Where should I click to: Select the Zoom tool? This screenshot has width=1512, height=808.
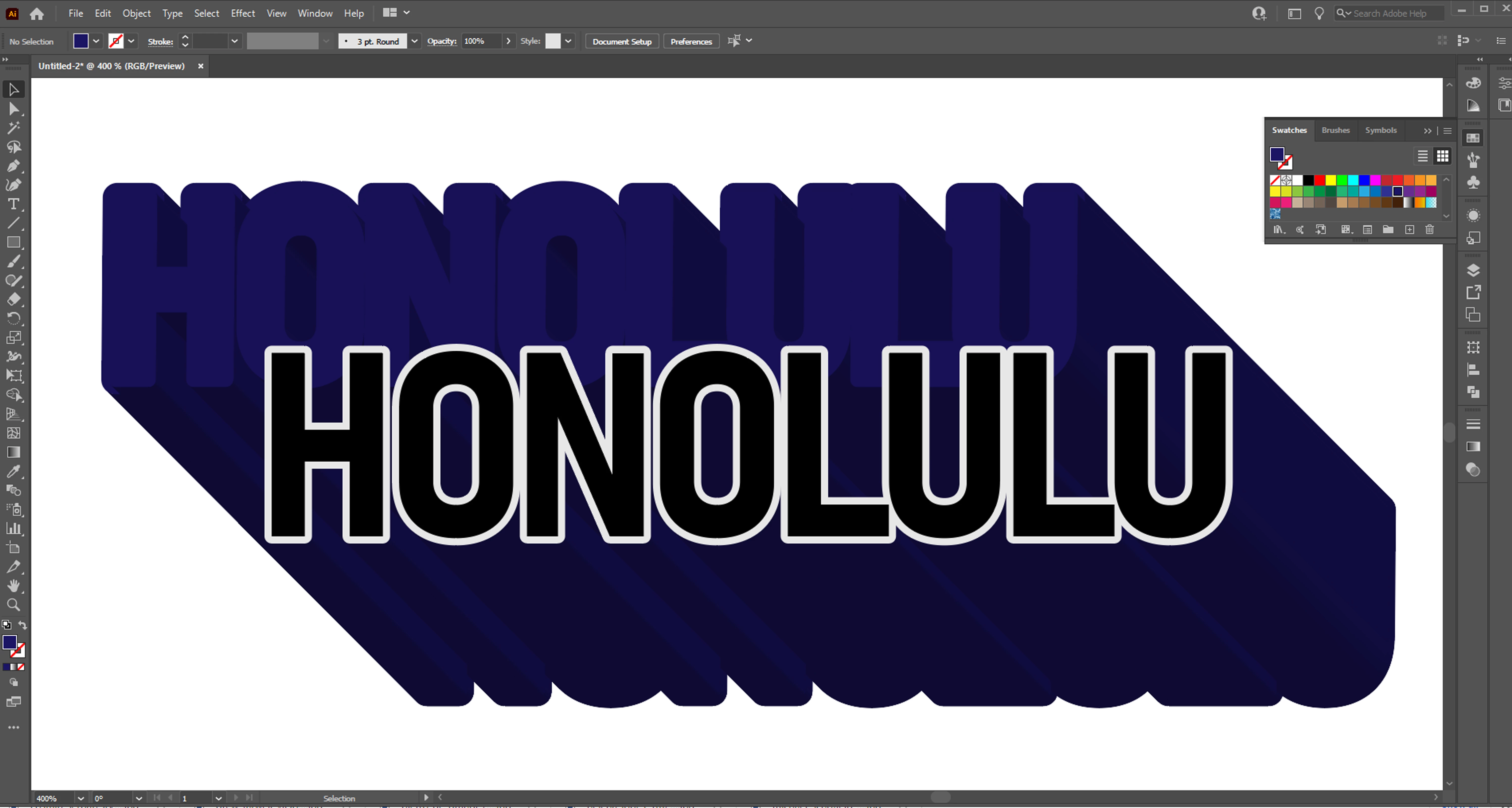pyautogui.click(x=13, y=605)
